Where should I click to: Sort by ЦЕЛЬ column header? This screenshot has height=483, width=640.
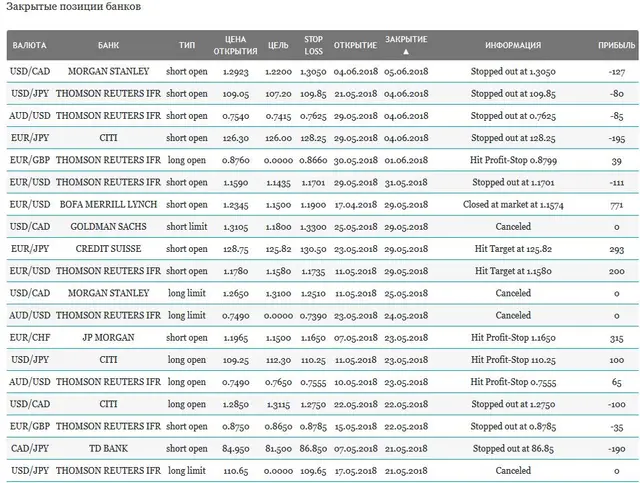point(278,45)
